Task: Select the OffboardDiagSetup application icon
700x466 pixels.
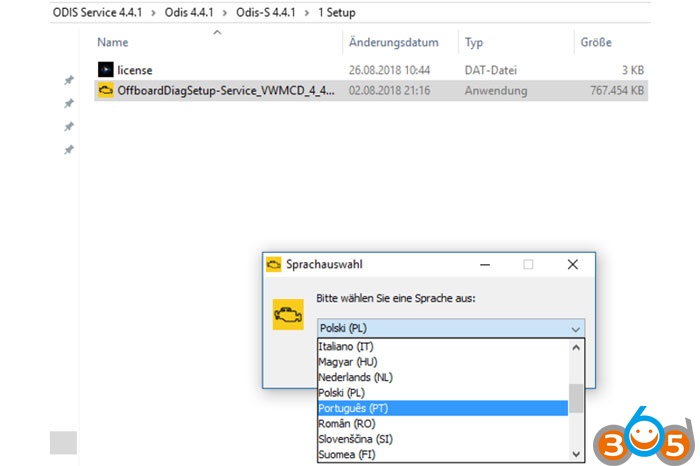Action: [x=106, y=90]
